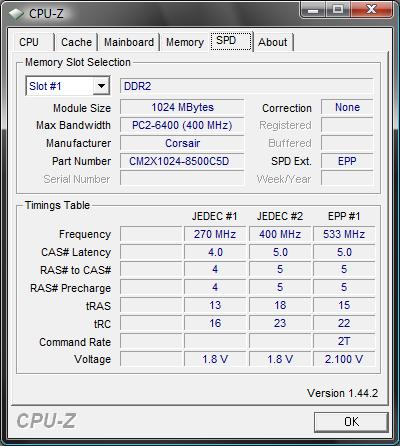
Task: Click JEDEC #2 tRAS value 18
Action: pos(280,305)
